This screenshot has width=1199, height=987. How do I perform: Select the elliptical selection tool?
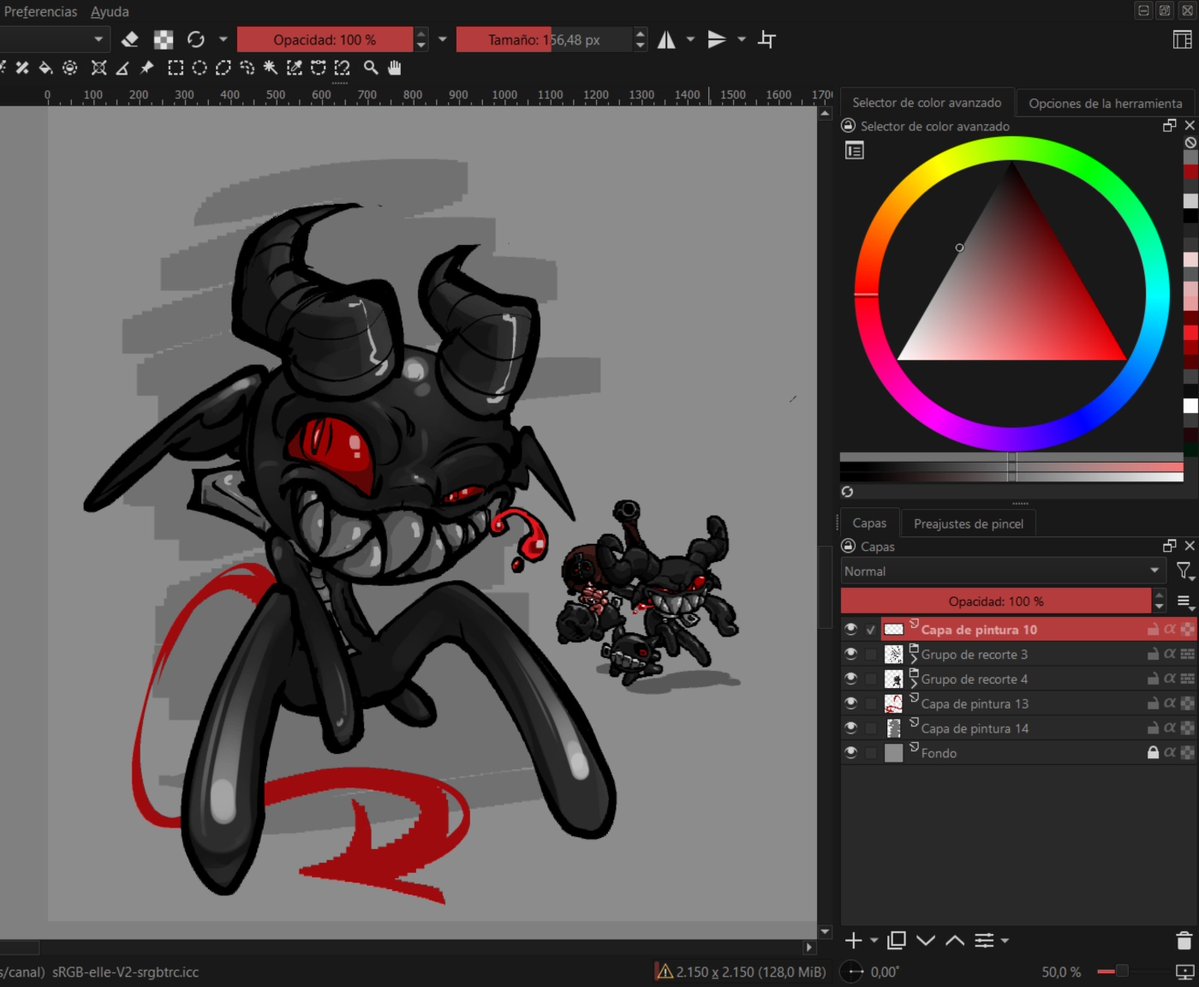pos(200,68)
